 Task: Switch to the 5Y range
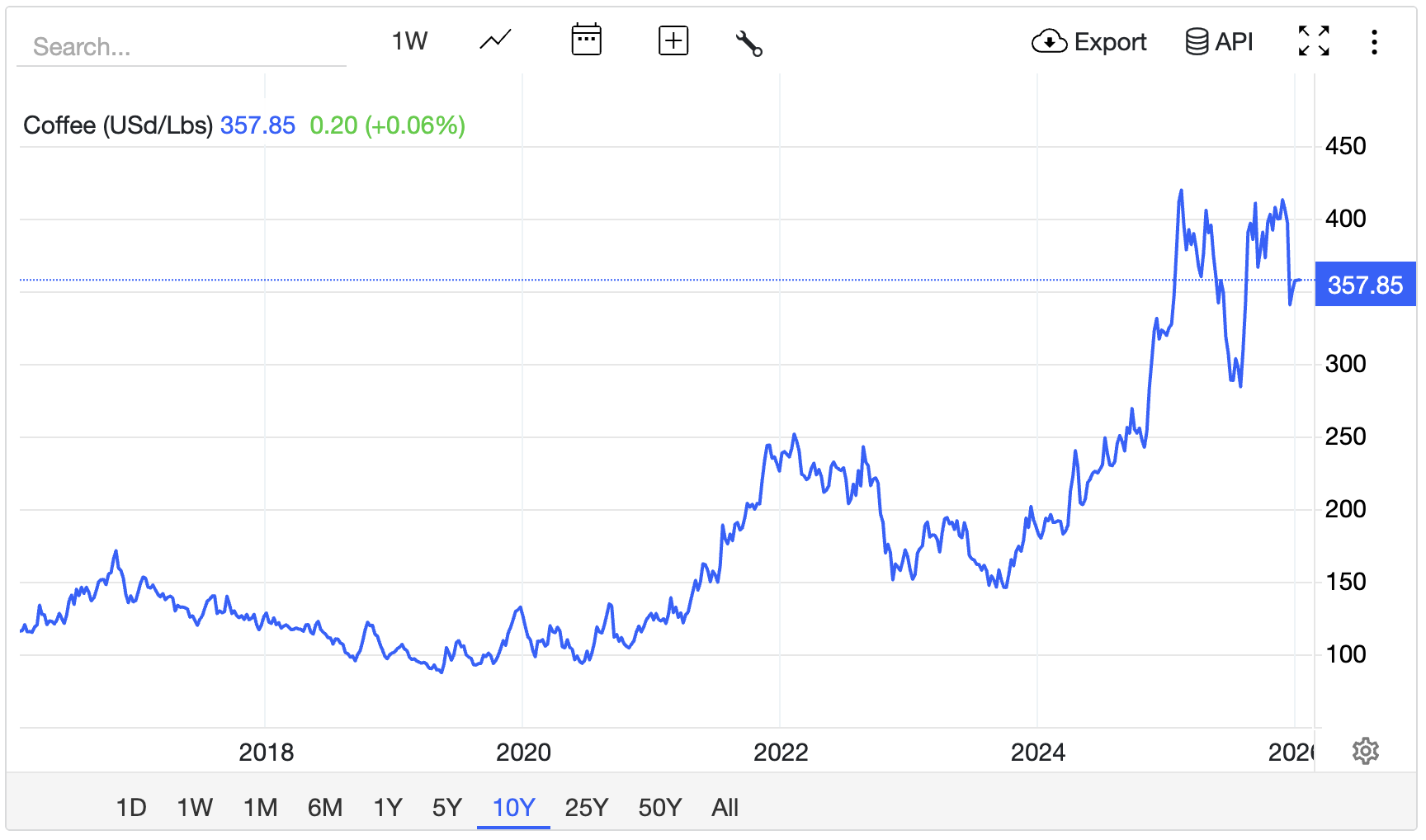click(x=447, y=807)
